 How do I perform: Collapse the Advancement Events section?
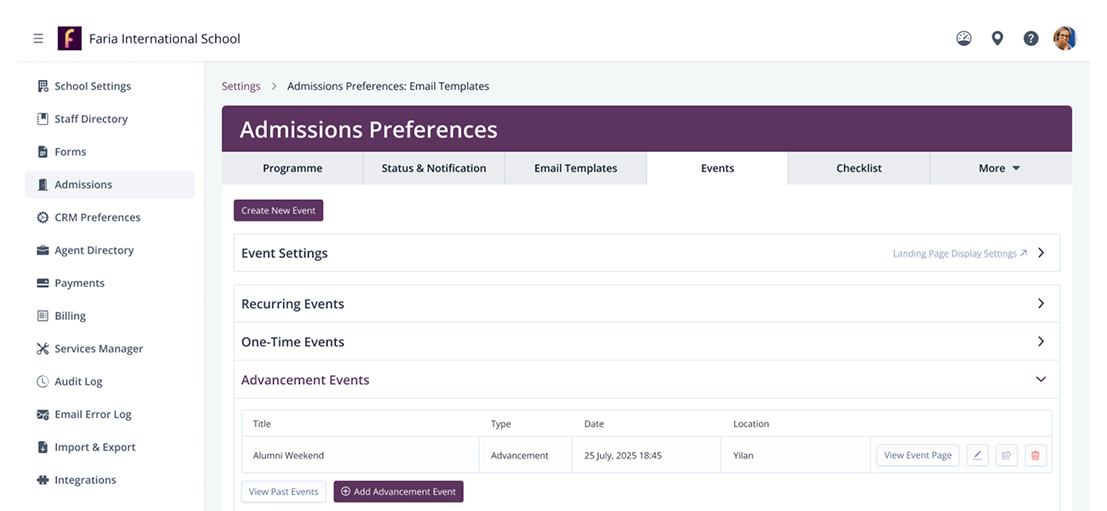coord(1041,380)
